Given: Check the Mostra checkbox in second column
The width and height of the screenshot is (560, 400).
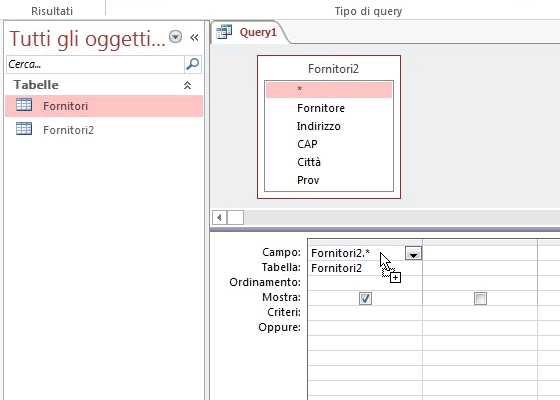Looking at the screenshot, I should (x=480, y=298).
